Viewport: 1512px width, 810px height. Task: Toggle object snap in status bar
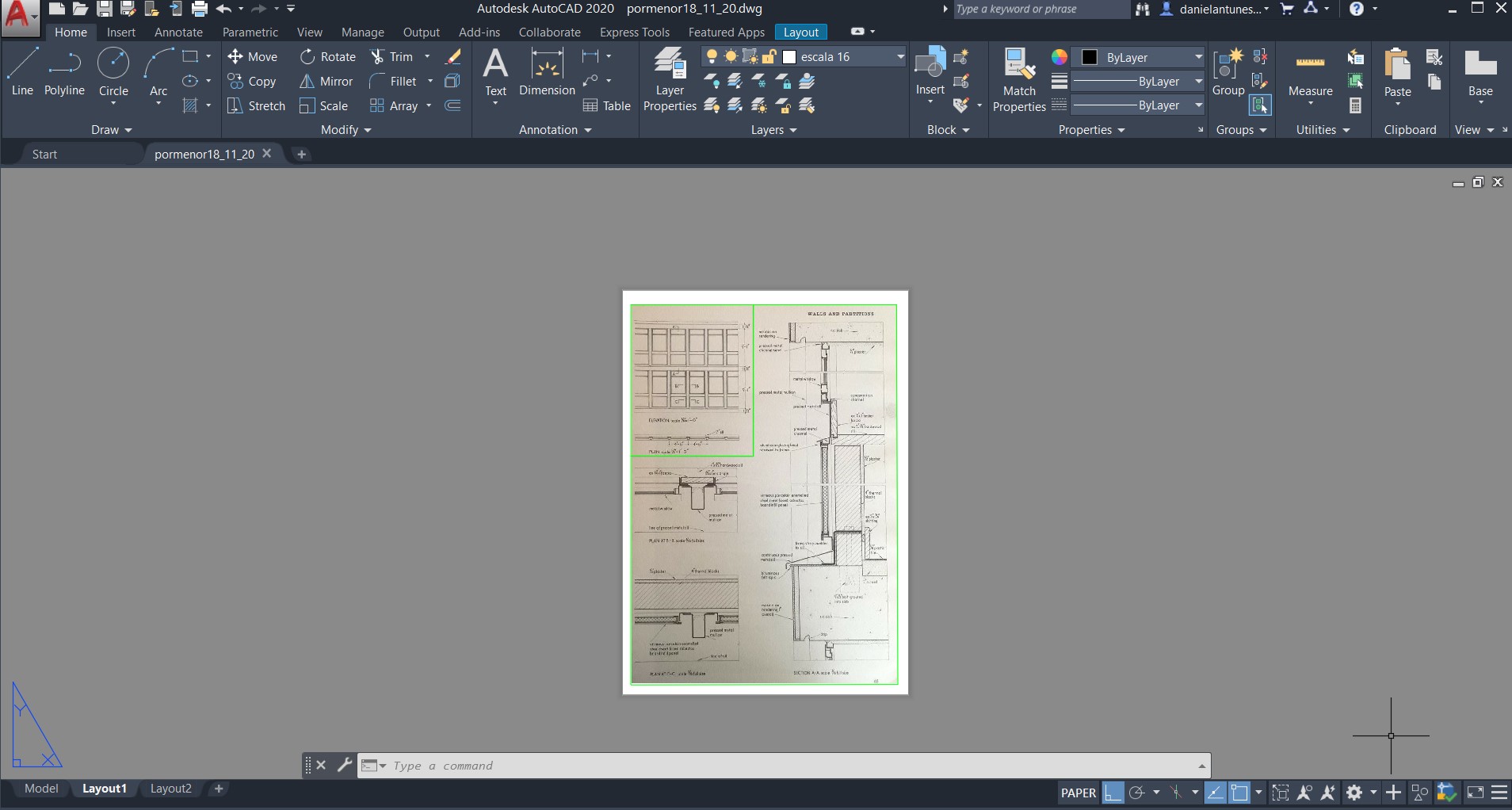pyautogui.click(x=1239, y=792)
